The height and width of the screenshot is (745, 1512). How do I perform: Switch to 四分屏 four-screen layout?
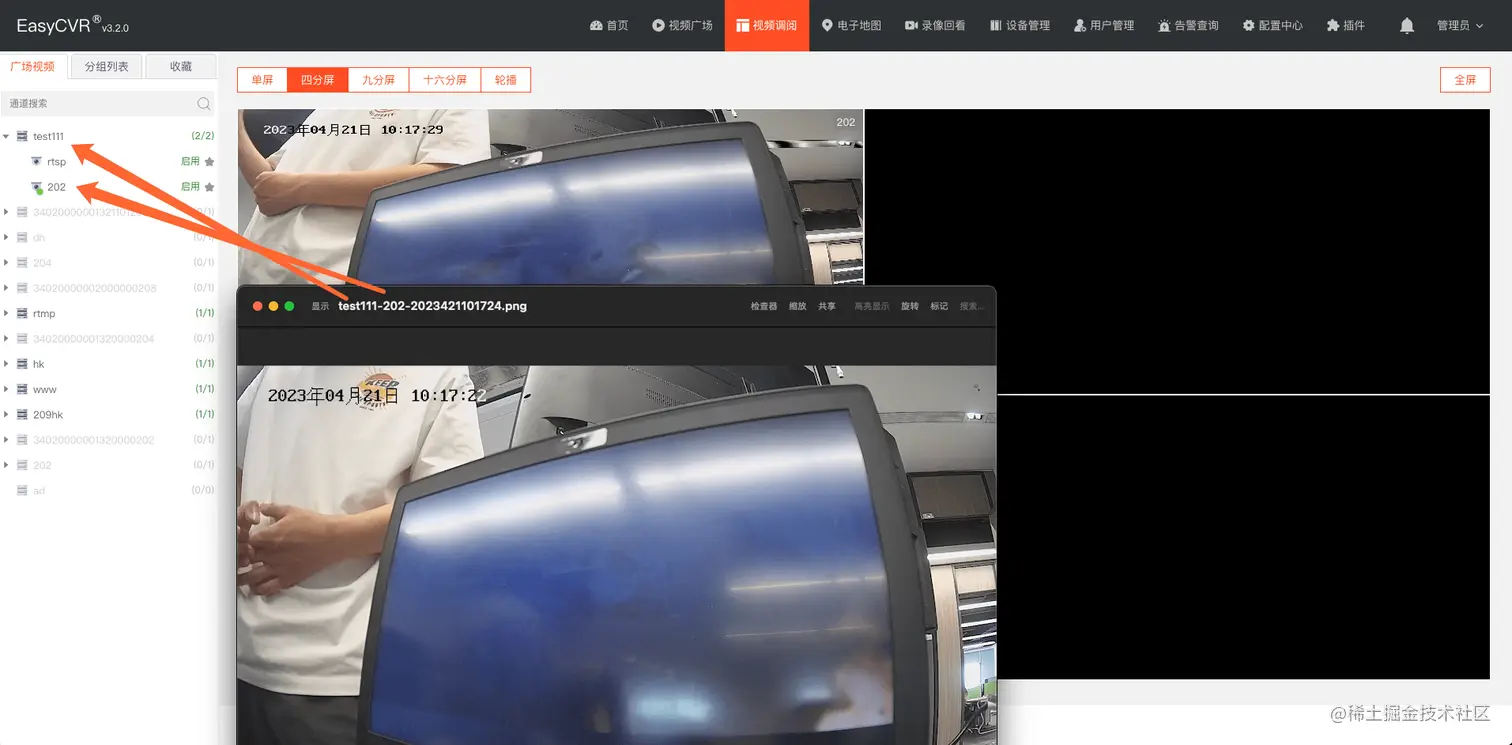point(317,80)
